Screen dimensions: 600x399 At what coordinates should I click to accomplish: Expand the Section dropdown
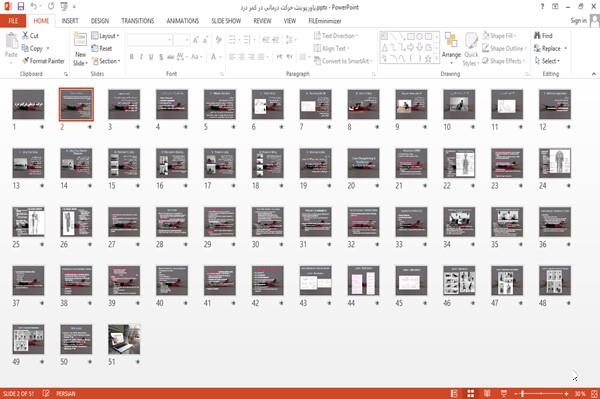click(x=106, y=61)
